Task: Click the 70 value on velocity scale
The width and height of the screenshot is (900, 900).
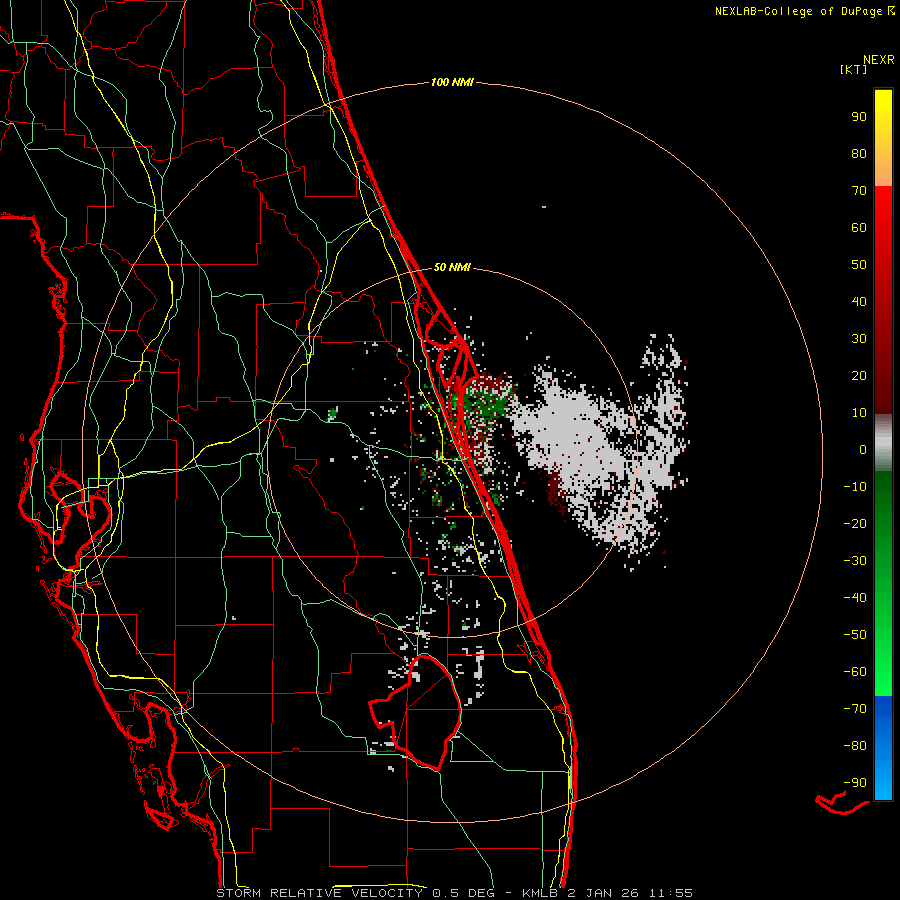Action: (x=859, y=191)
